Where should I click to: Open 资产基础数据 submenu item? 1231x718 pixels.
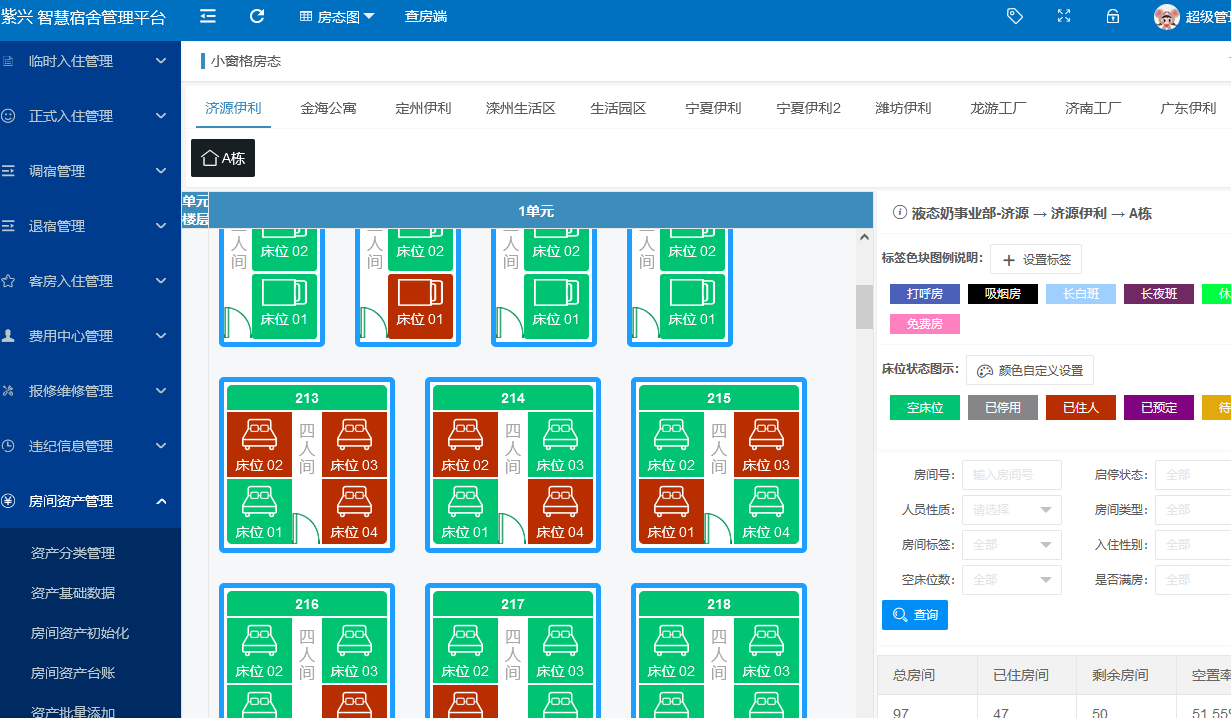(x=73, y=593)
